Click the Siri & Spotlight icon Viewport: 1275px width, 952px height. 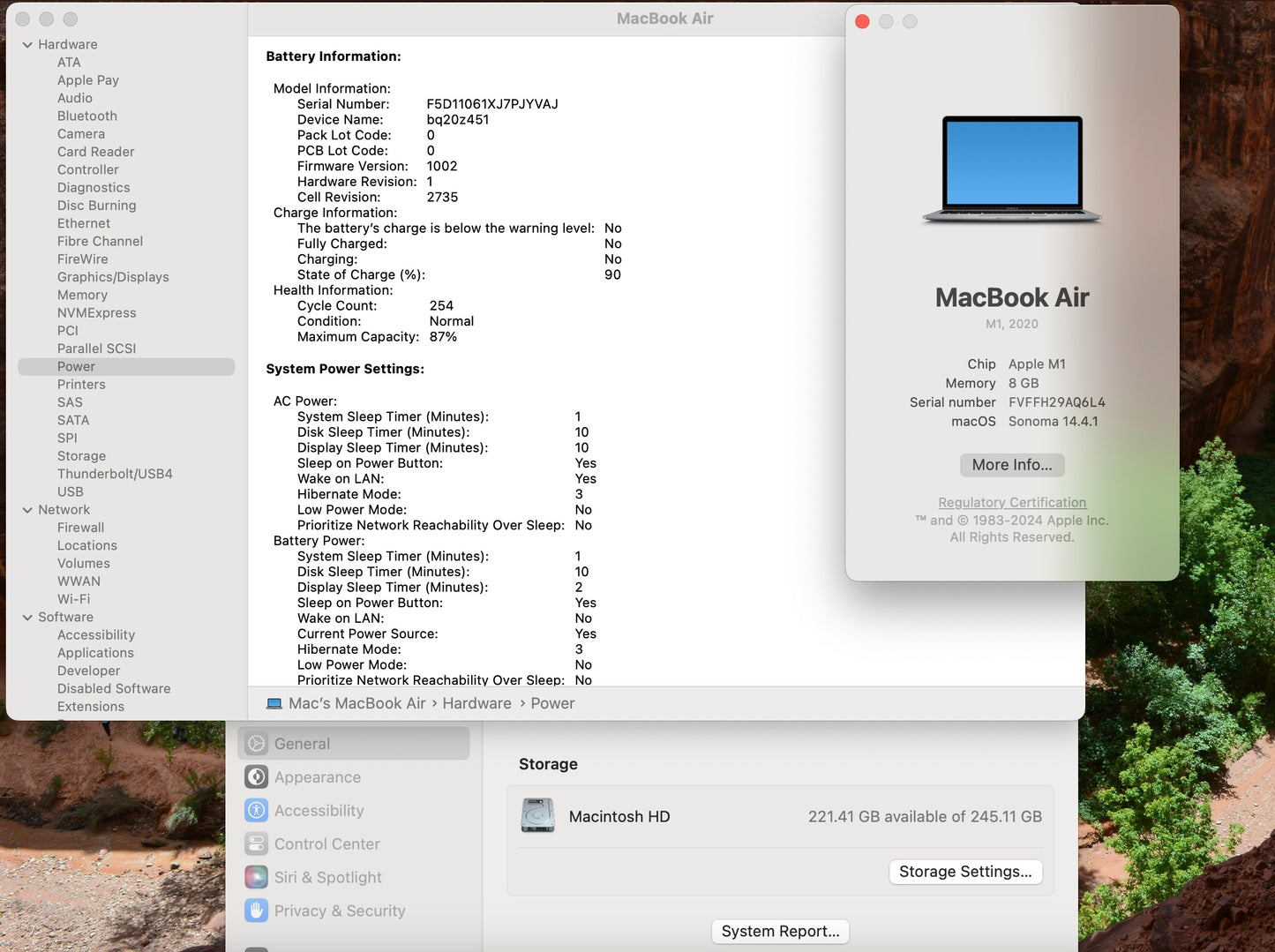pyautogui.click(x=257, y=878)
